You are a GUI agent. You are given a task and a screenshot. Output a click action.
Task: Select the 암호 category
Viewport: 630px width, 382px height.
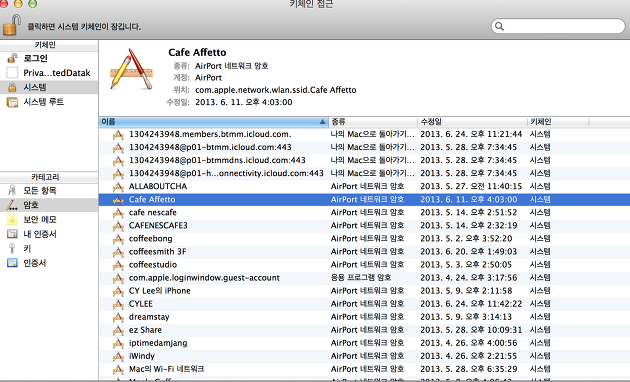[x=49, y=205]
